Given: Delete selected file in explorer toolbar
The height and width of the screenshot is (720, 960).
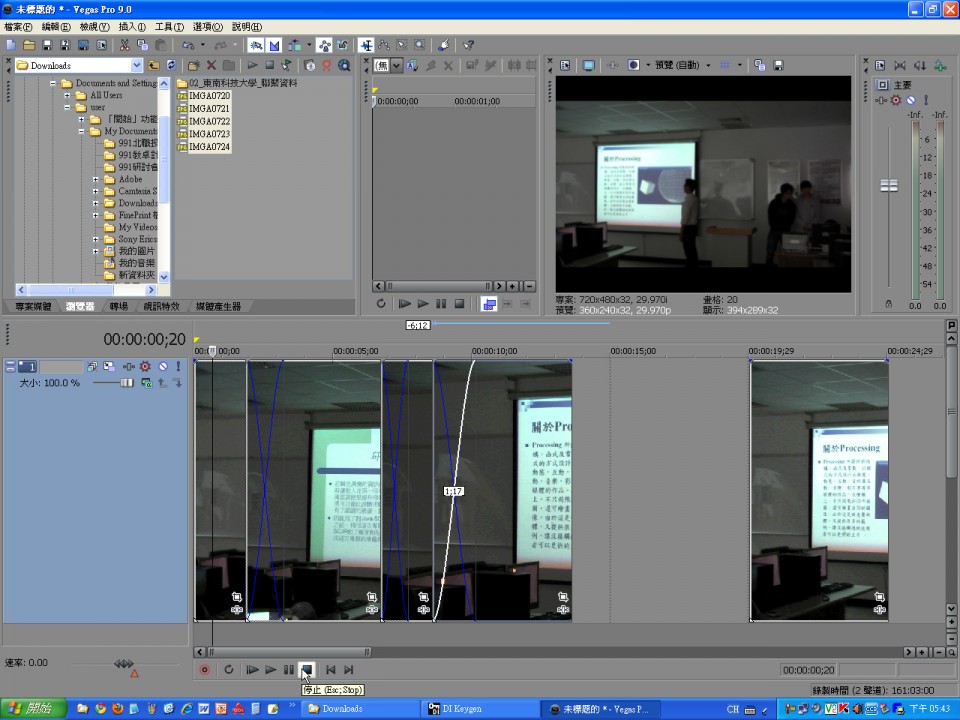Looking at the screenshot, I should tap(211, 65).
